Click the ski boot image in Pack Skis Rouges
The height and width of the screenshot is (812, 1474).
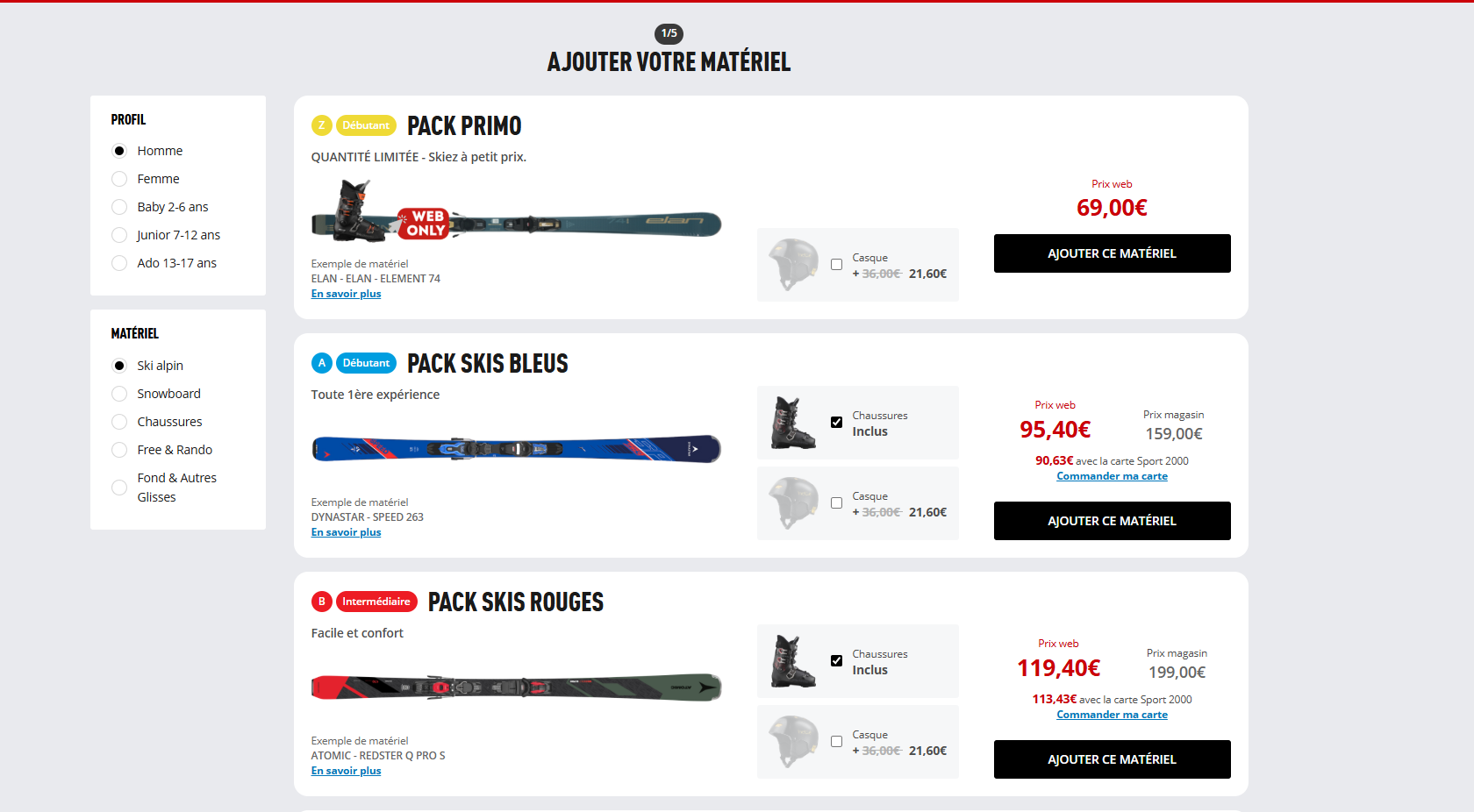click(x=793, y=661)
